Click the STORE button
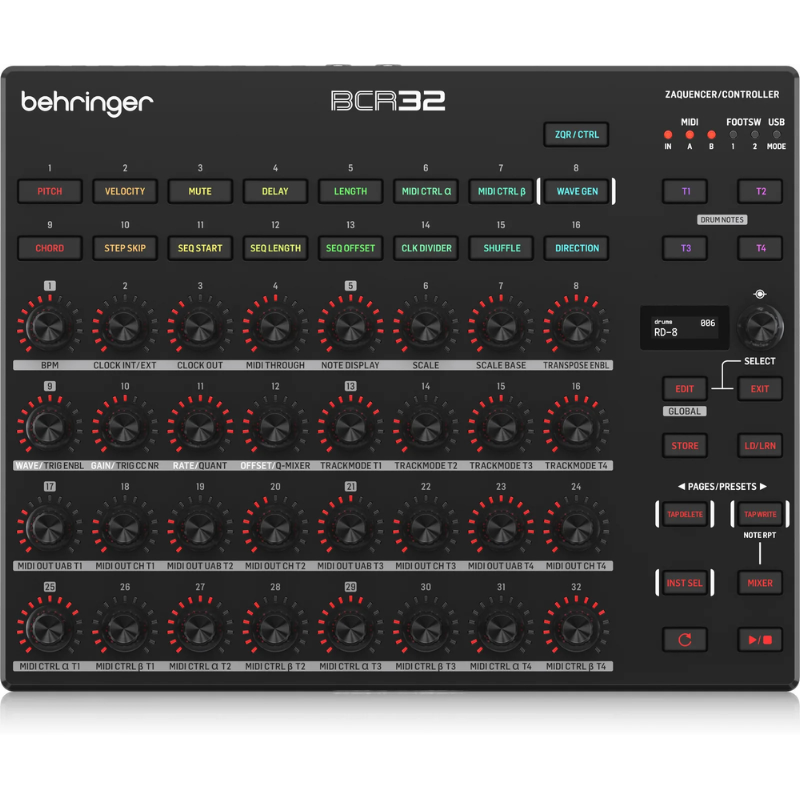This screenshot has height=800, width=800. tap(685, 445)
